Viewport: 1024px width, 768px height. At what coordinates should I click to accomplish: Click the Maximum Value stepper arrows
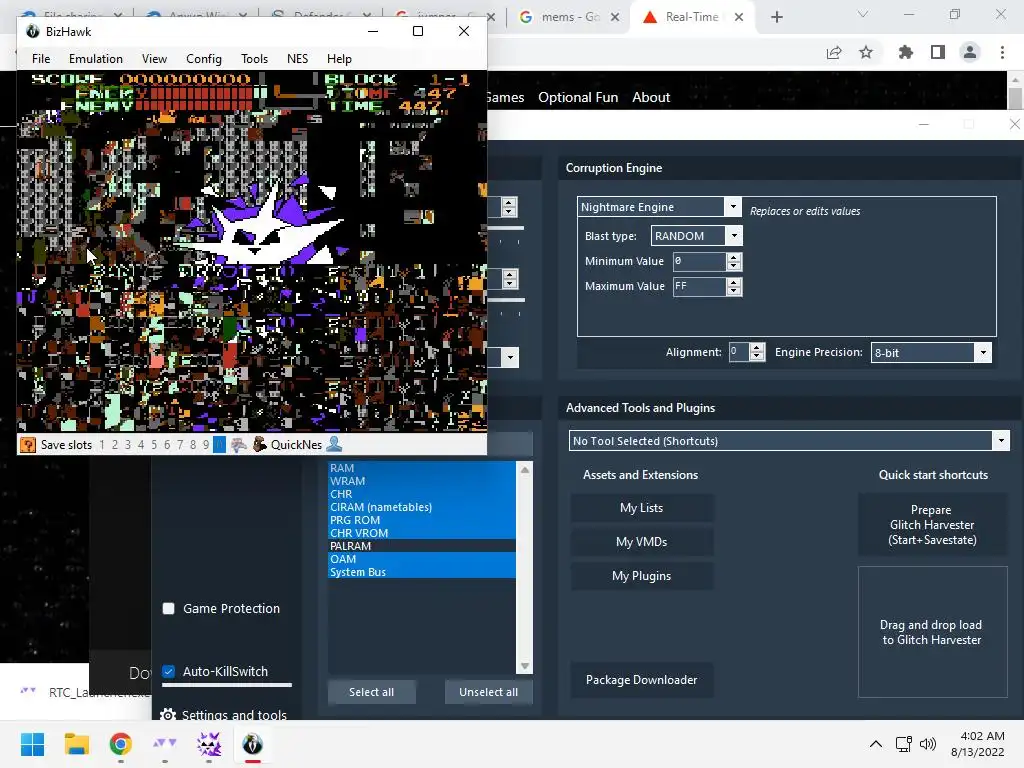[734, 286]
